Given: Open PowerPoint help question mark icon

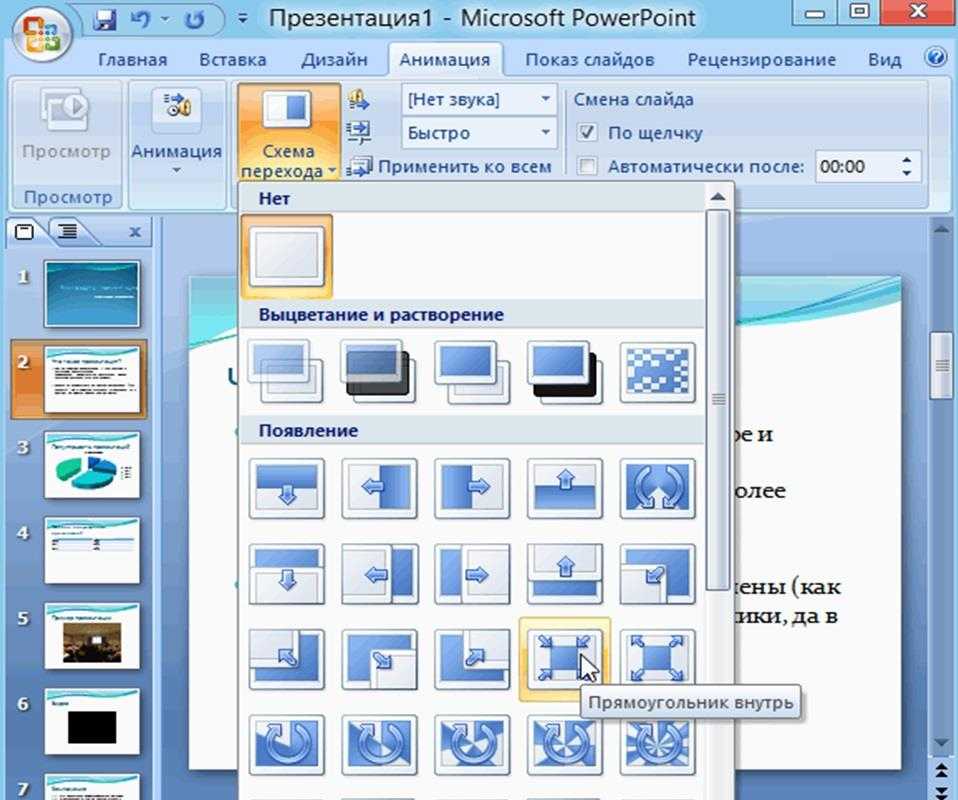Looking at the screenshot, I should click(x=935, y=57).
